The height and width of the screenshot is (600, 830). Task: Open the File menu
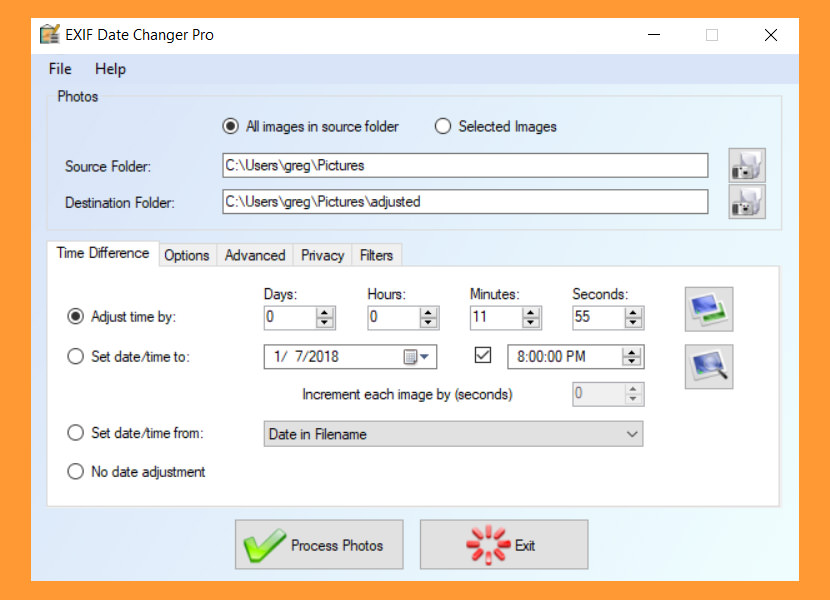pos(60,69)
